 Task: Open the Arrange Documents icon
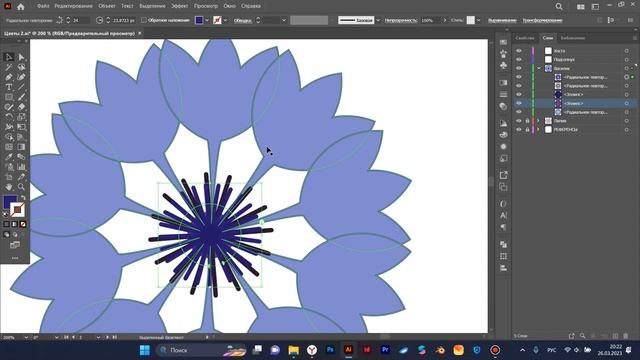pyautogui.click(x=580, y=7)
